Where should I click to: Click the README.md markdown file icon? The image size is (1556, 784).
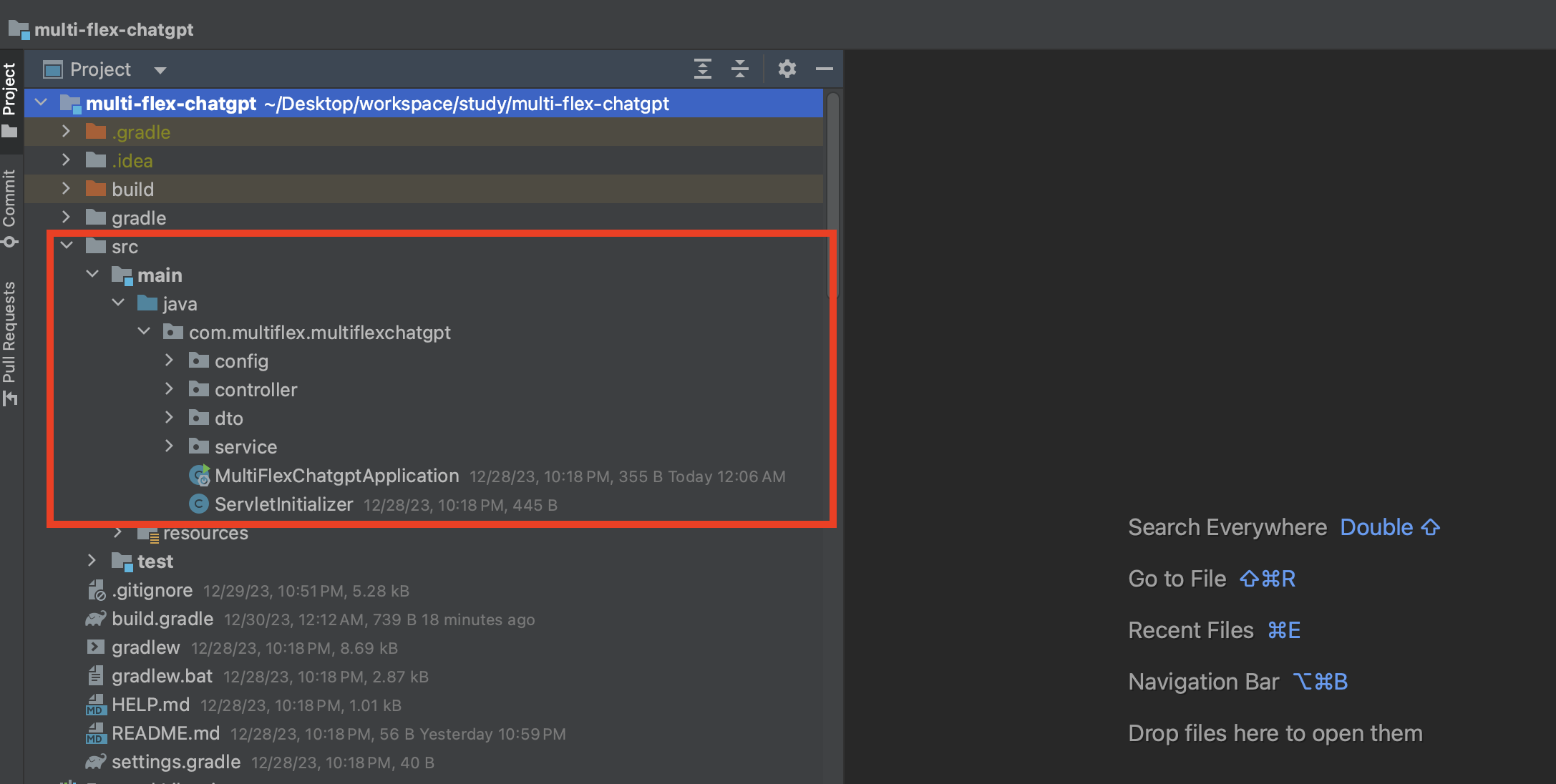(95, 733)
